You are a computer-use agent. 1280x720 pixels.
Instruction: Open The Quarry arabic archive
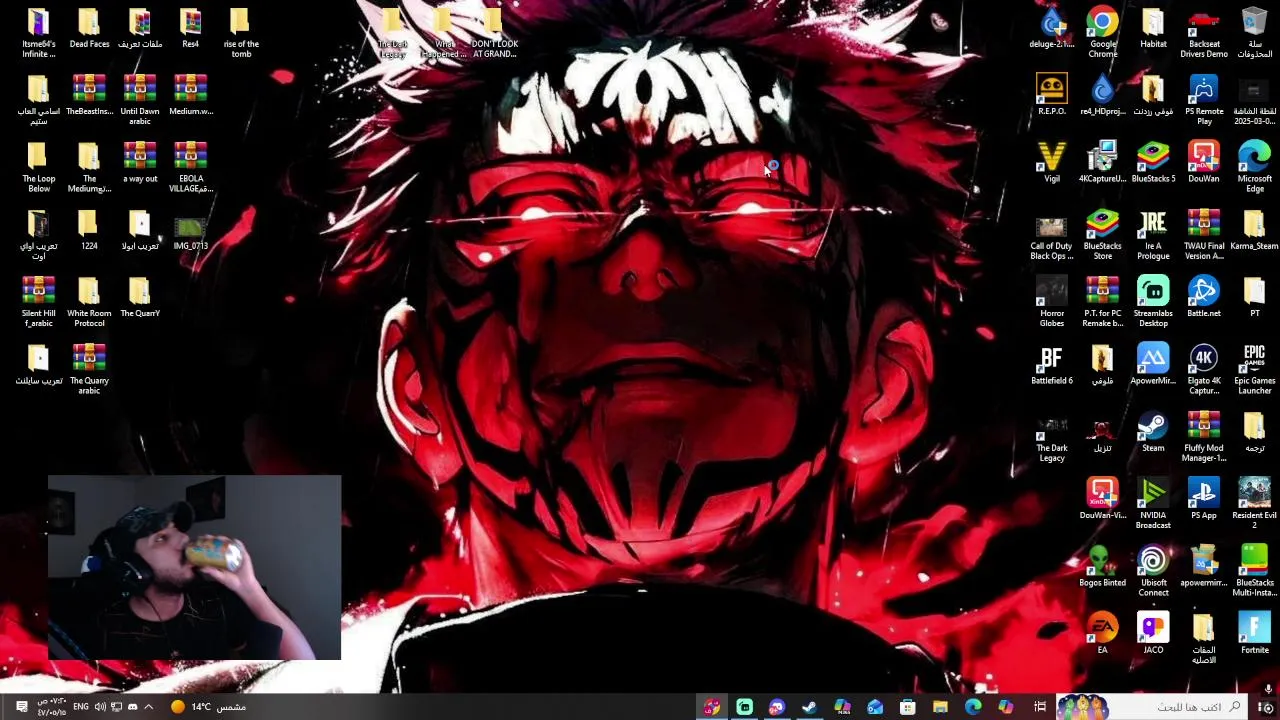(89, 368)
